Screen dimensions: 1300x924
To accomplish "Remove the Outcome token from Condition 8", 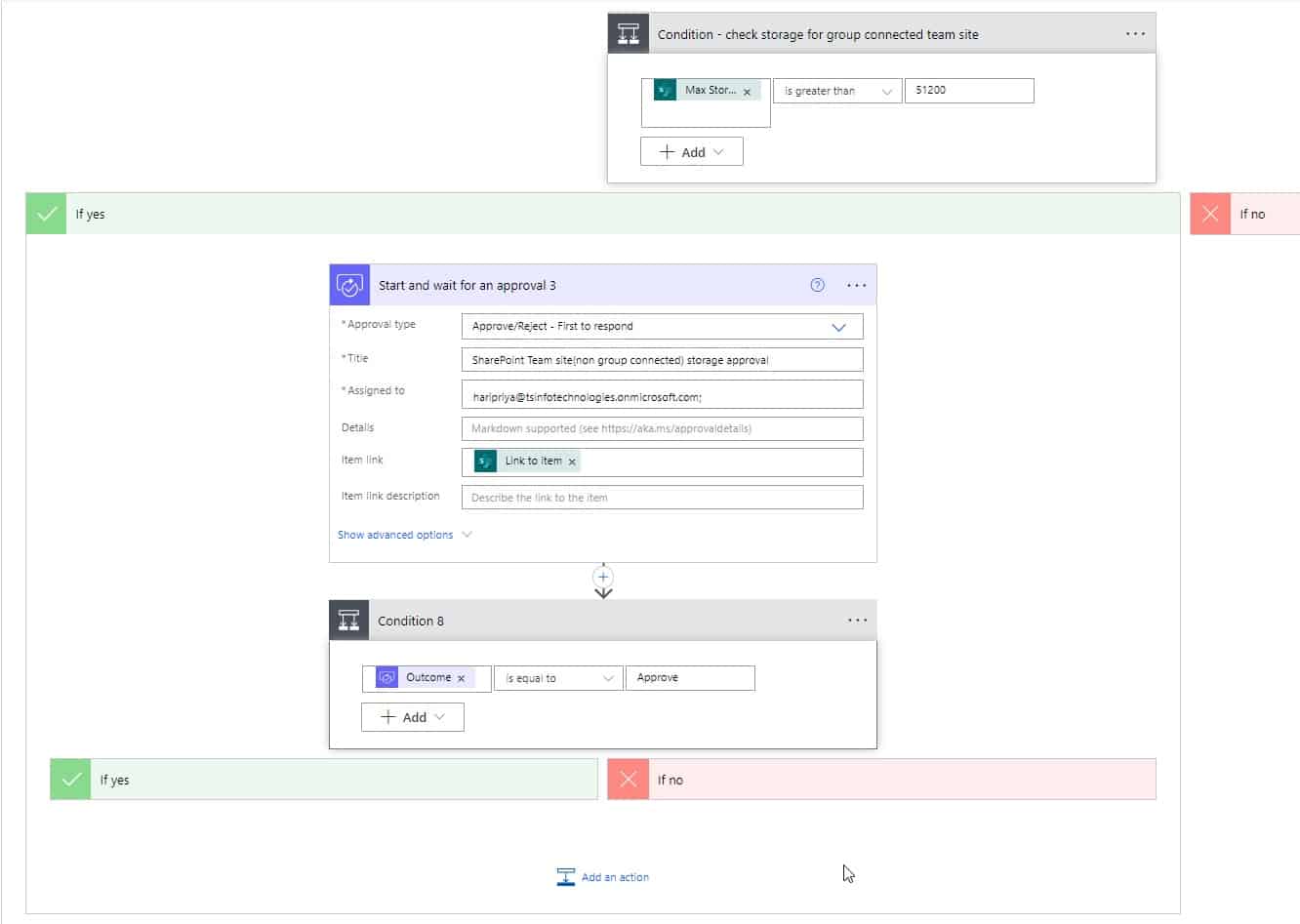I will tap(462, 678).
